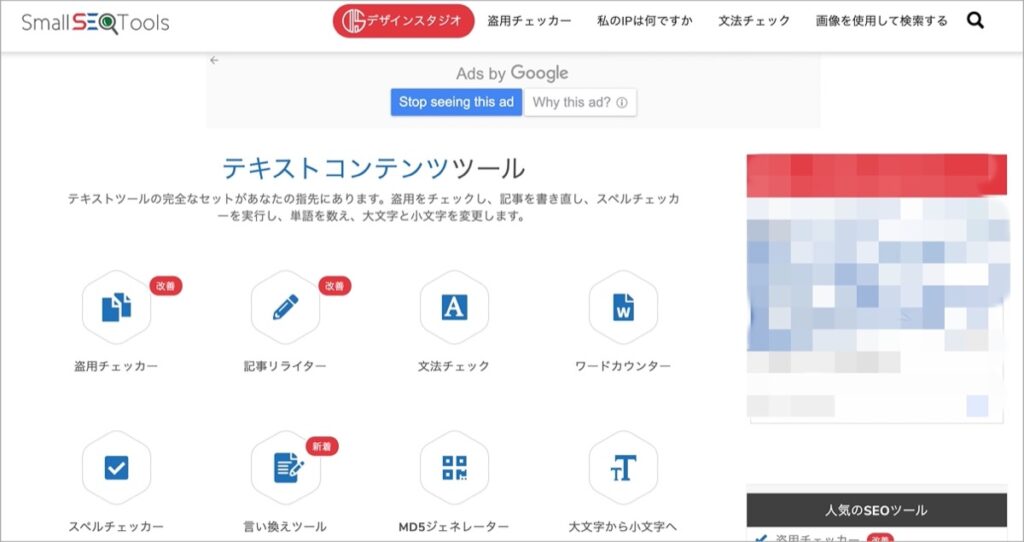Click the info icon beside Why this ad?
The height and width of the screenshot is (542, 1024).
pyautogui.click(x=622, y=103)
